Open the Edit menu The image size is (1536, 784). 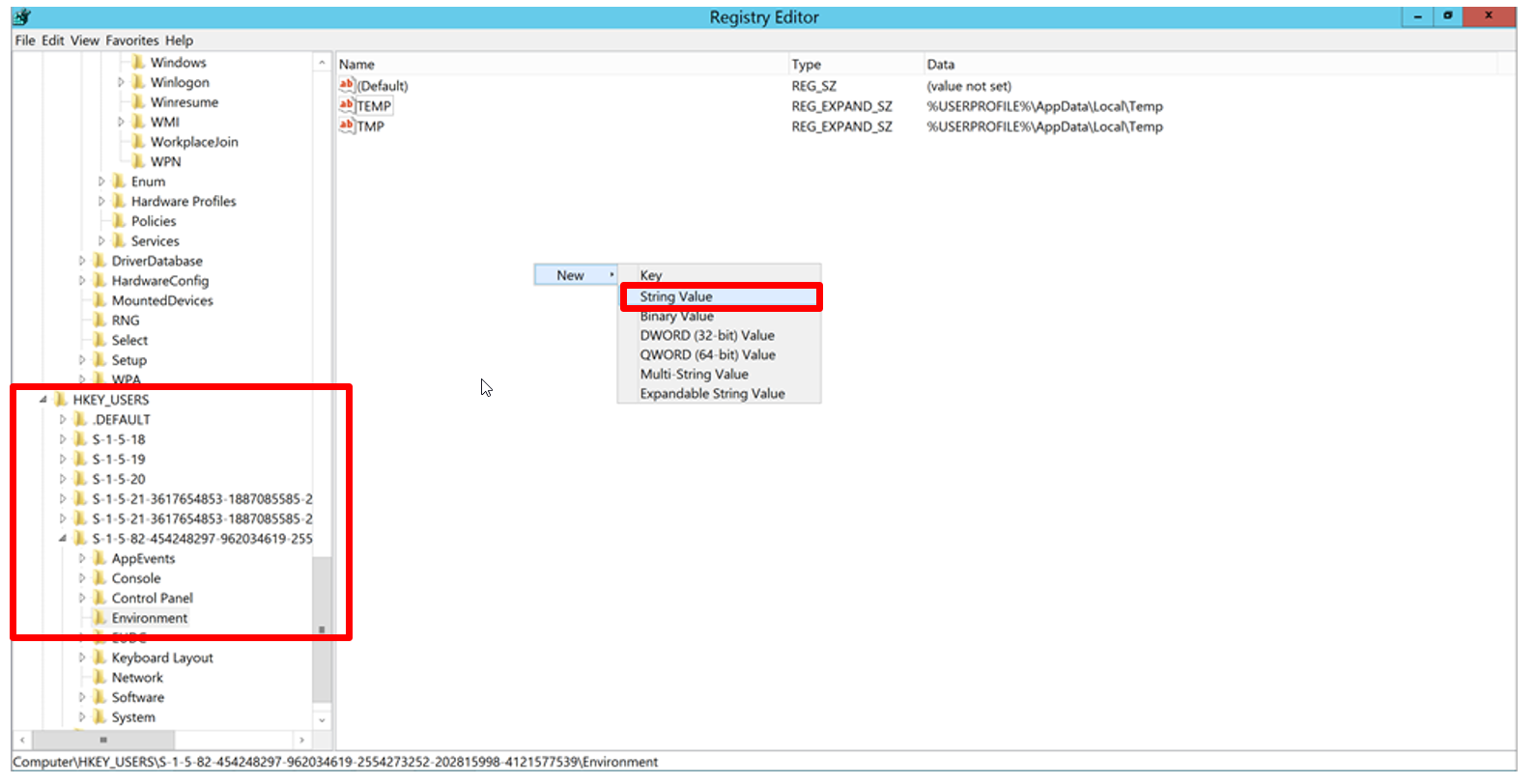point(53,41)
